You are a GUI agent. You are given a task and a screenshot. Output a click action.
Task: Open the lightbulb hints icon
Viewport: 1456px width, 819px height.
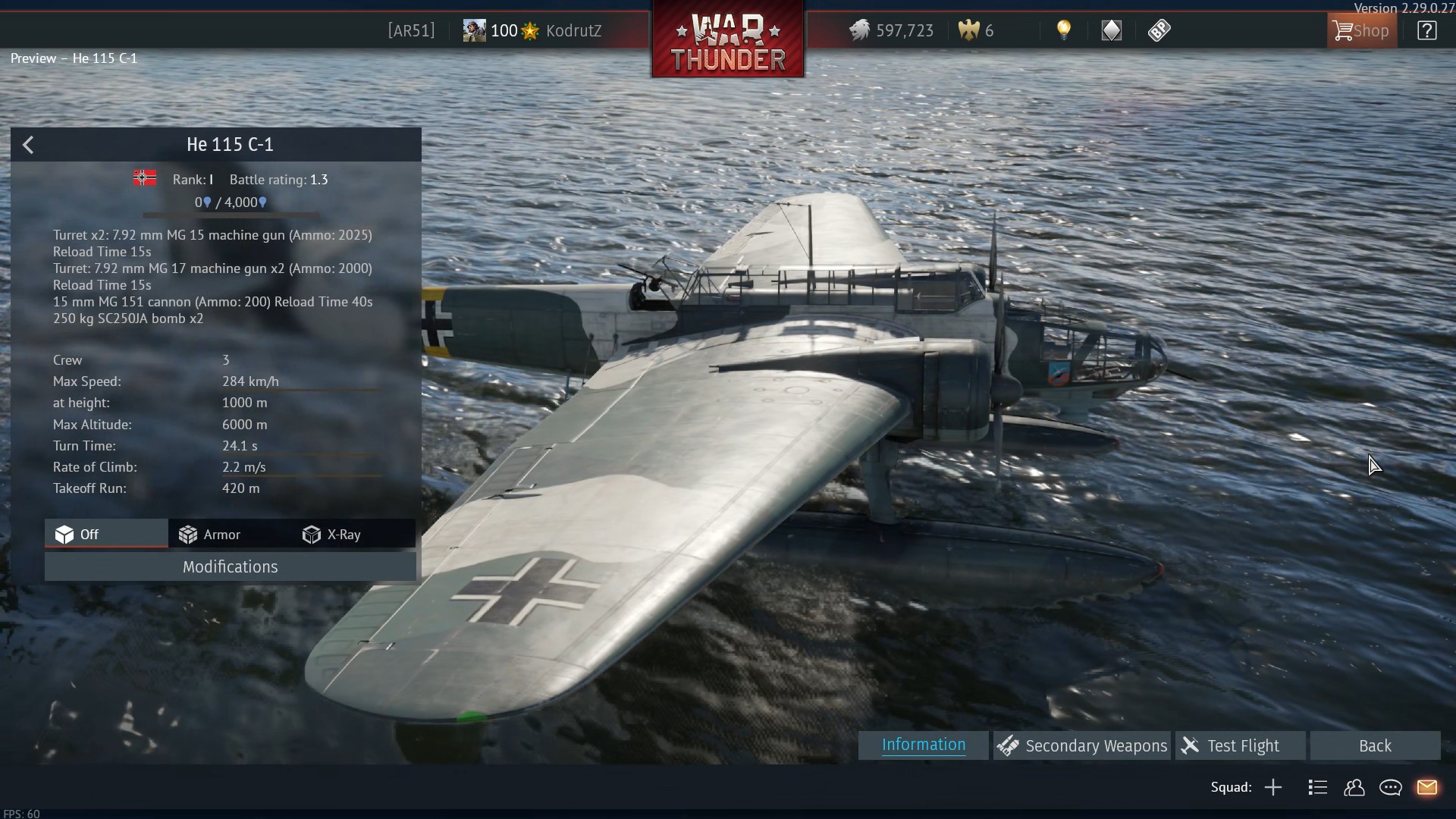coord(1064,30)
